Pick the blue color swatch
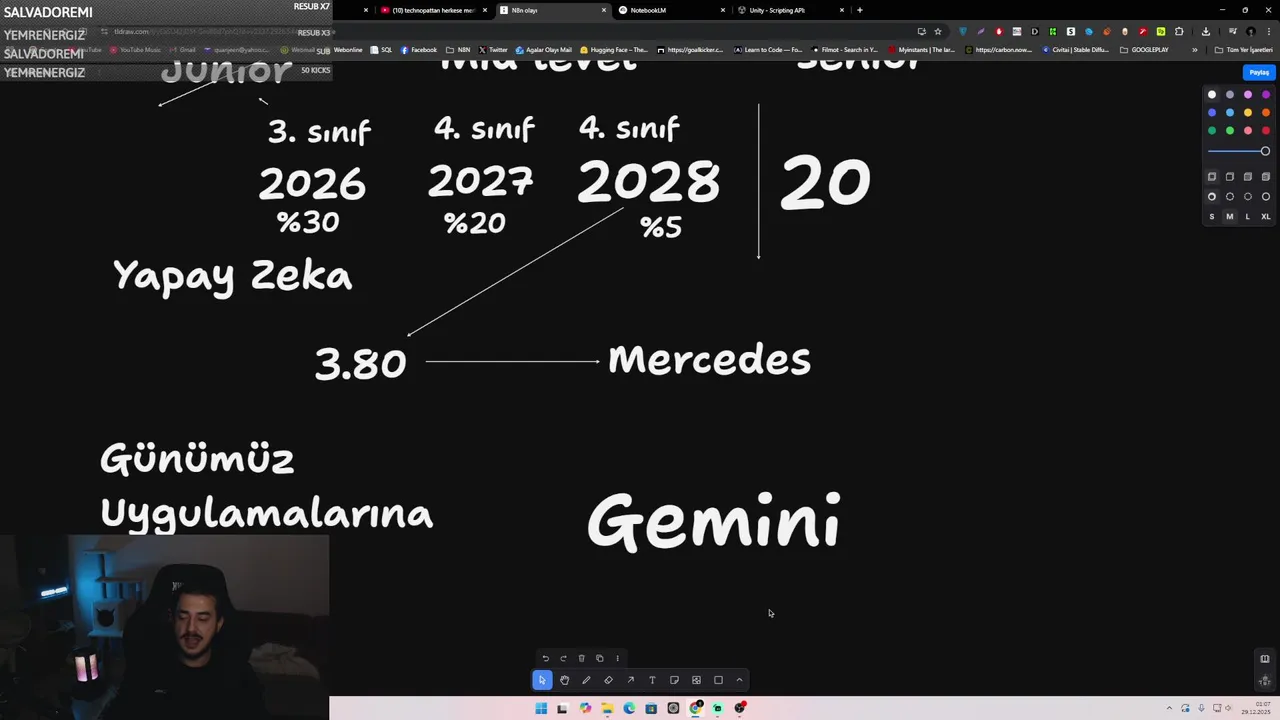 coord(1212,113)
